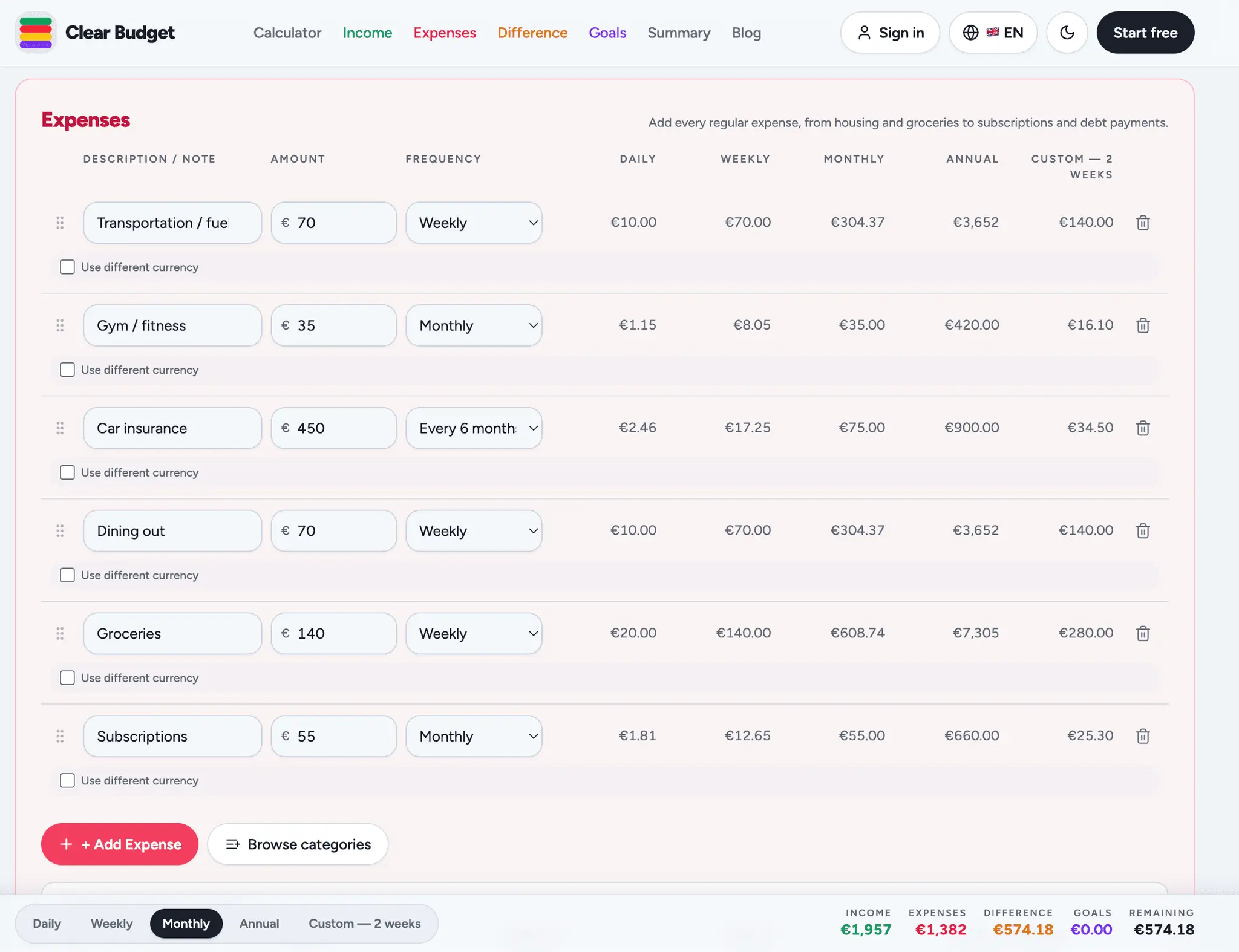Click the Add Expense button
Screen dimensions: 1239x952
[120, 844]
